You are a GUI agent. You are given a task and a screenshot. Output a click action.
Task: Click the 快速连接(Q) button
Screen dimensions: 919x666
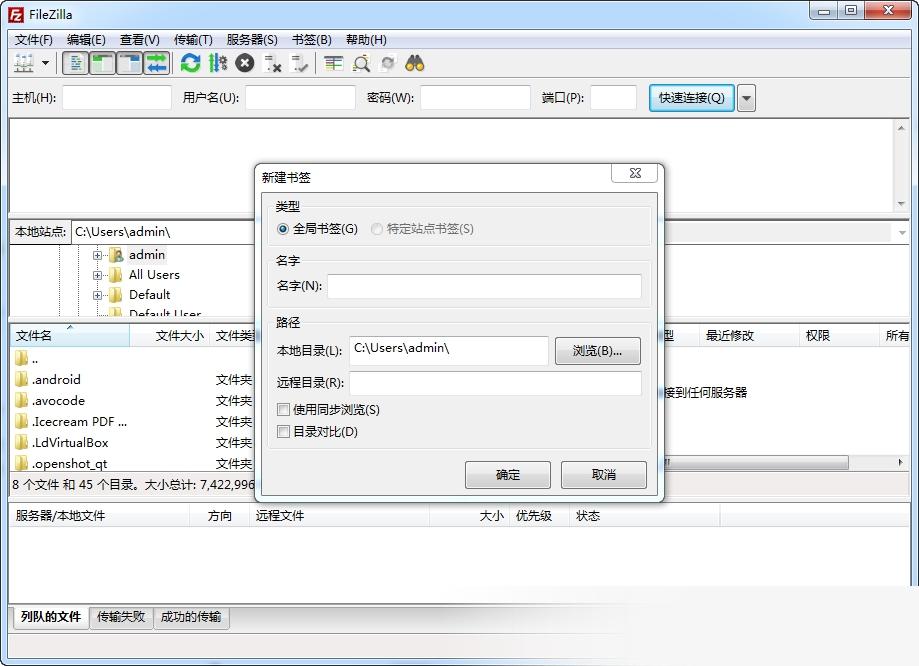coord(692,97)
